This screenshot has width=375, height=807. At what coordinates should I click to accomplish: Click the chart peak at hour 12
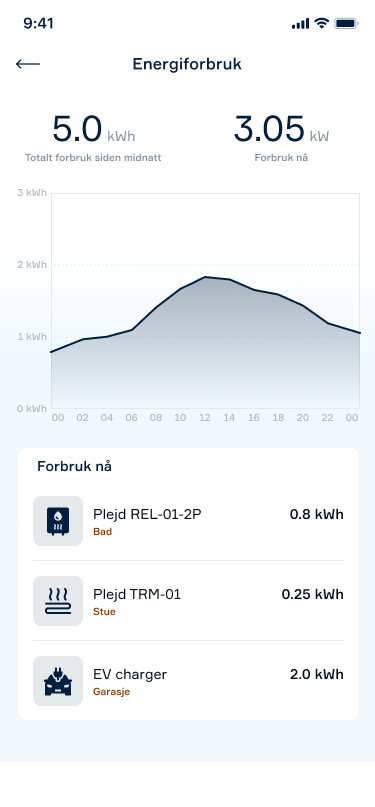[x=205, y=277]
